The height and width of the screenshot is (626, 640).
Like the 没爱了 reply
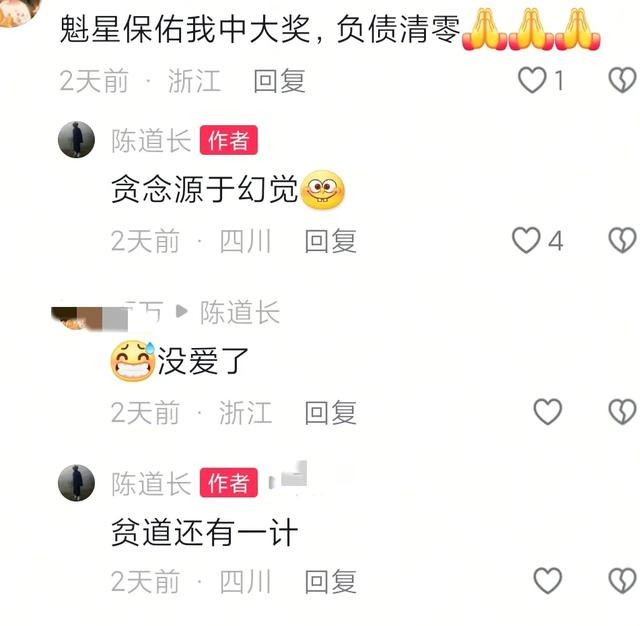tap(548, 411)
